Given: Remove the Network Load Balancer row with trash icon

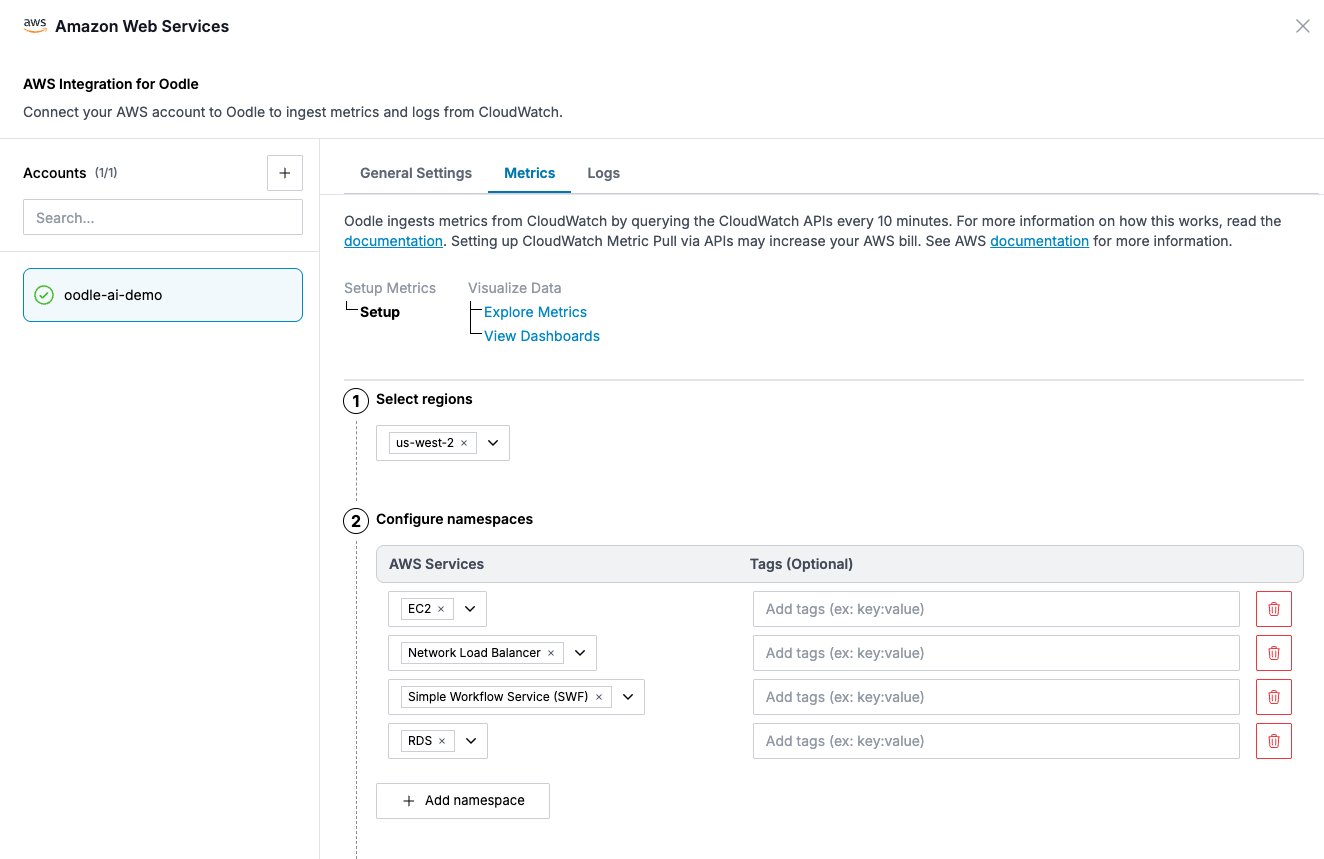Looking at the screenshot, I should click(1273, 652).
